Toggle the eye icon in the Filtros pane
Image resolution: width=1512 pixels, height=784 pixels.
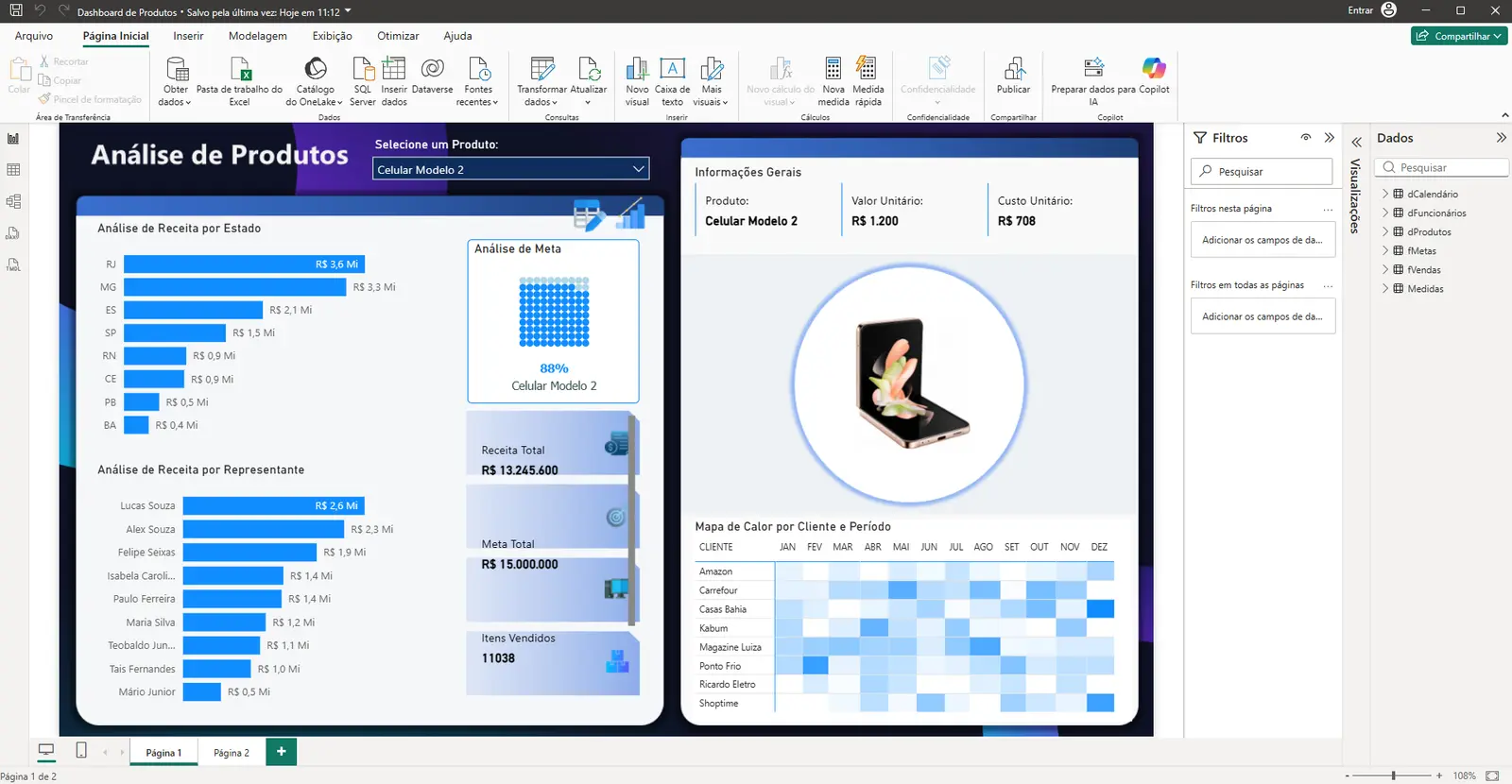(1306, 138)
